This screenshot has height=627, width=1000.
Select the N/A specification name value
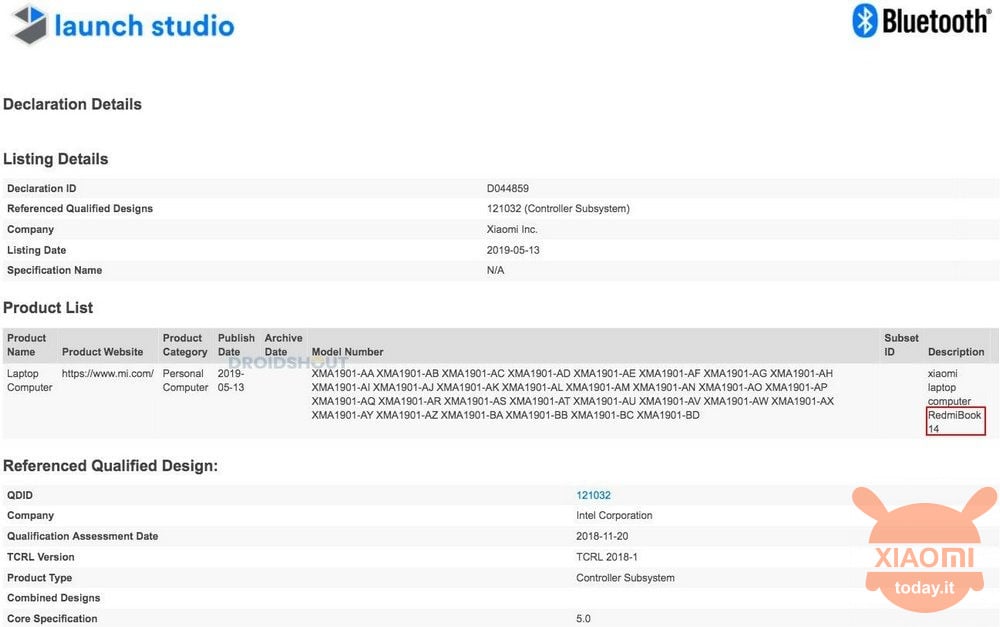tap(496, 270)
